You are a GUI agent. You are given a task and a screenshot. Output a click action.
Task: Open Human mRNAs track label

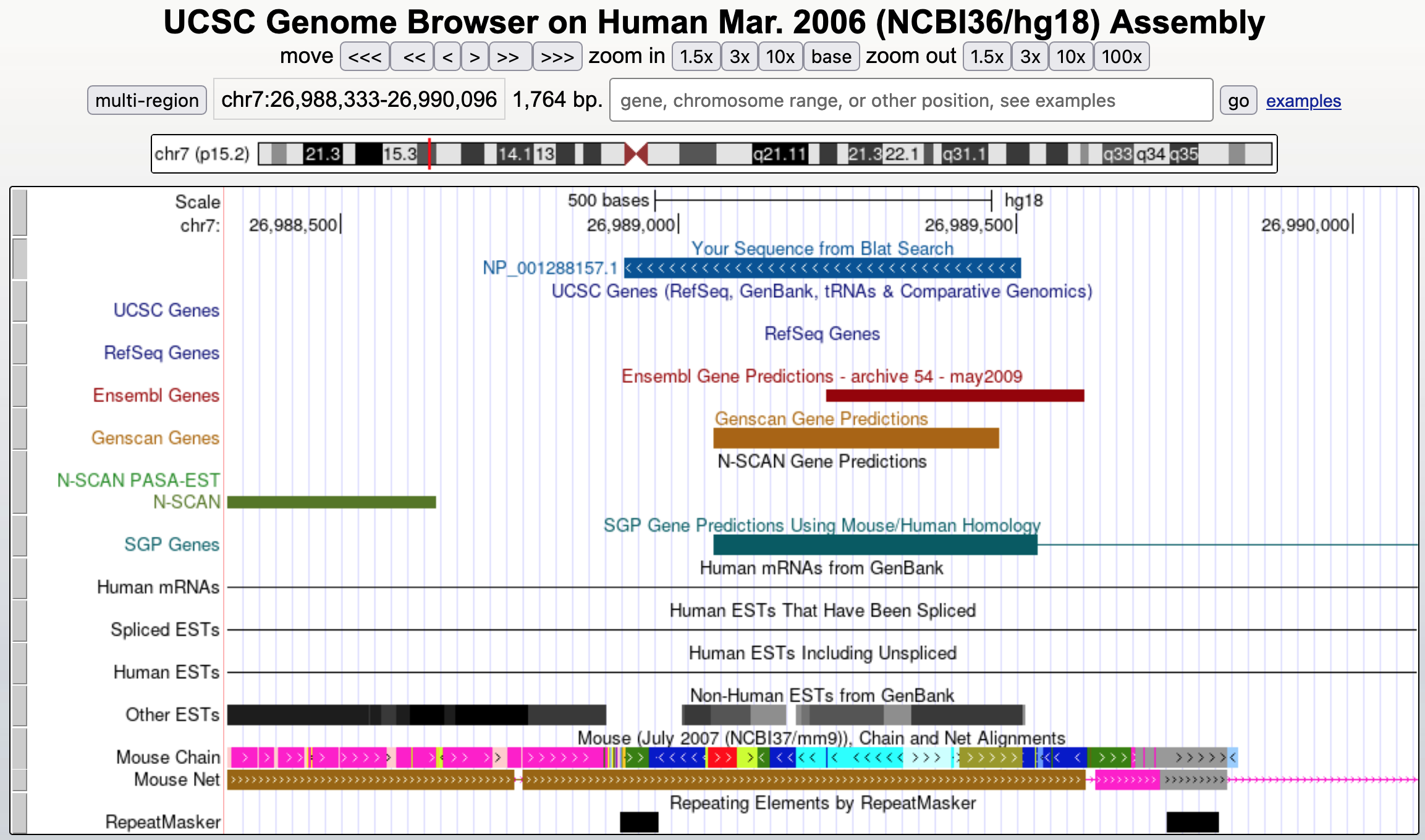158,587
